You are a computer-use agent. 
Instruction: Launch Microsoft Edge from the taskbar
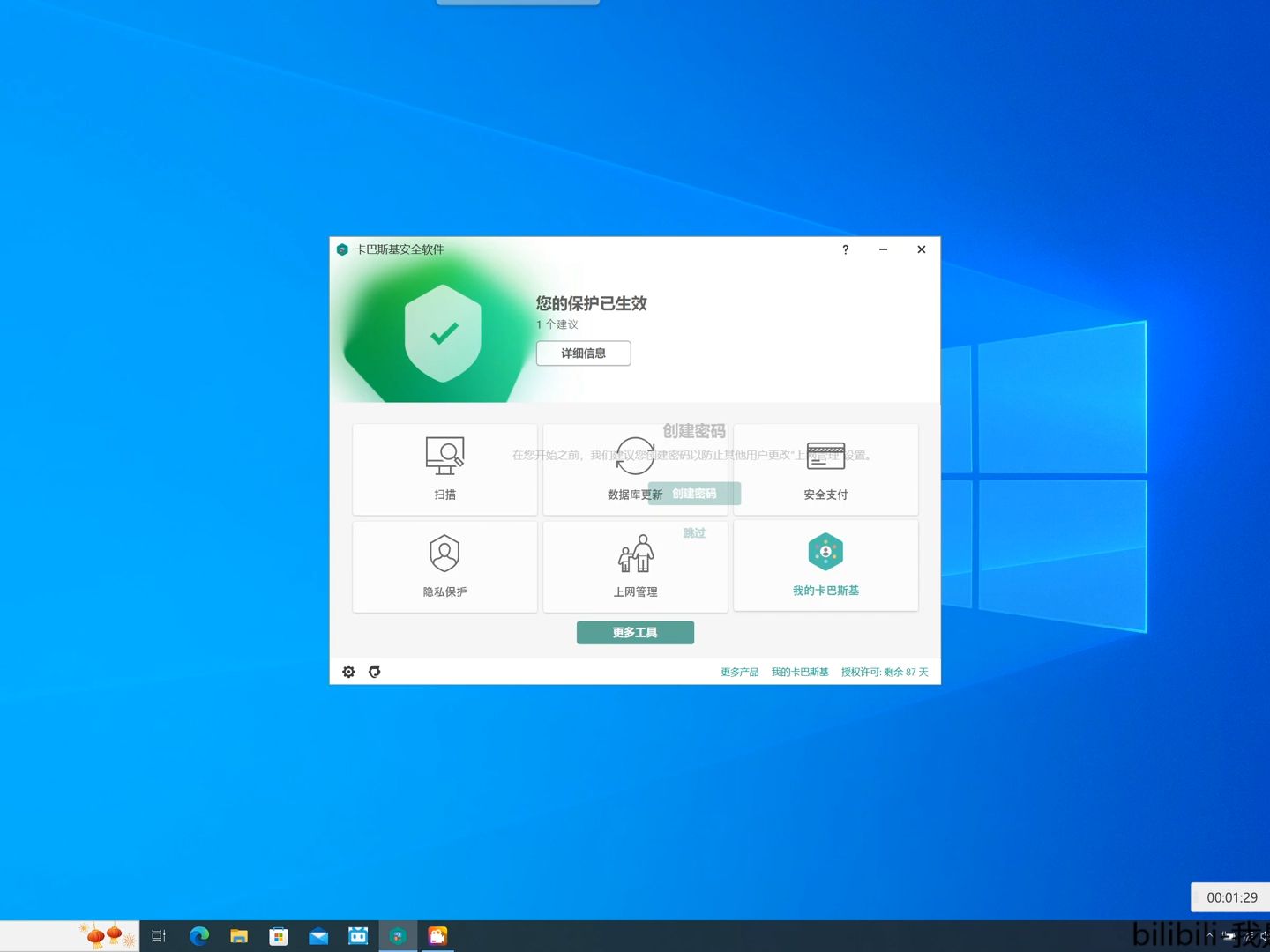pos(199,936)
